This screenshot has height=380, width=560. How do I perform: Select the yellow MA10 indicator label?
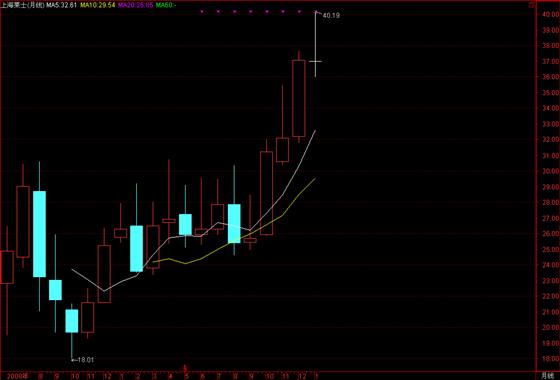98,5
